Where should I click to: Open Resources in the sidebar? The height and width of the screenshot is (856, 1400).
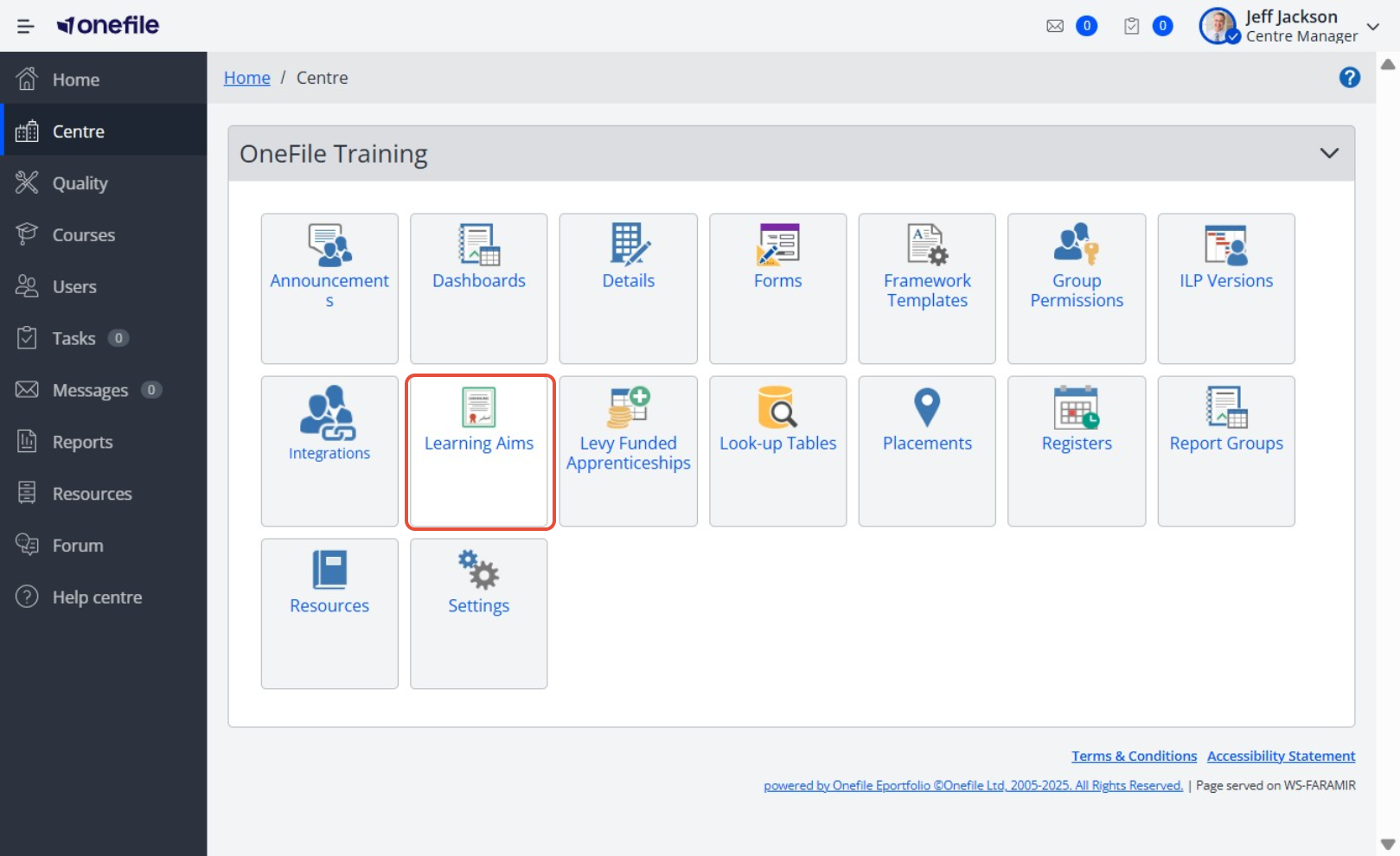click(104, 494)
